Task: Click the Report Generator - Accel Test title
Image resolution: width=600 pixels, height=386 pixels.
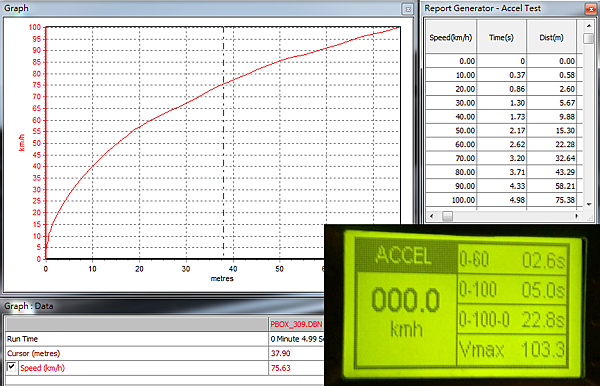Action: pos(483,8)
